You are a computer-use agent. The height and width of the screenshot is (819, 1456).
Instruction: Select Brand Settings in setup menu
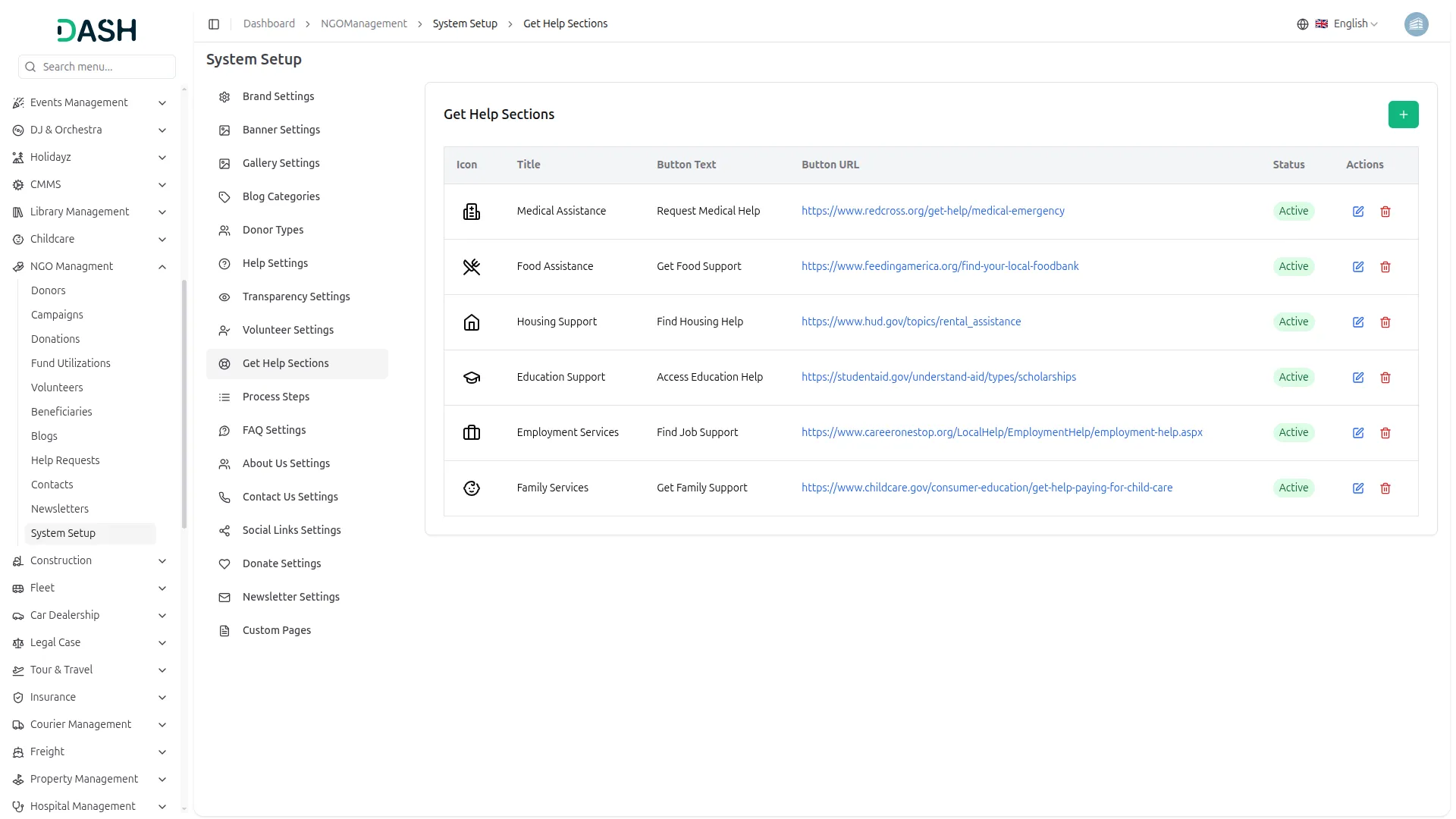(x=278, y=96)
